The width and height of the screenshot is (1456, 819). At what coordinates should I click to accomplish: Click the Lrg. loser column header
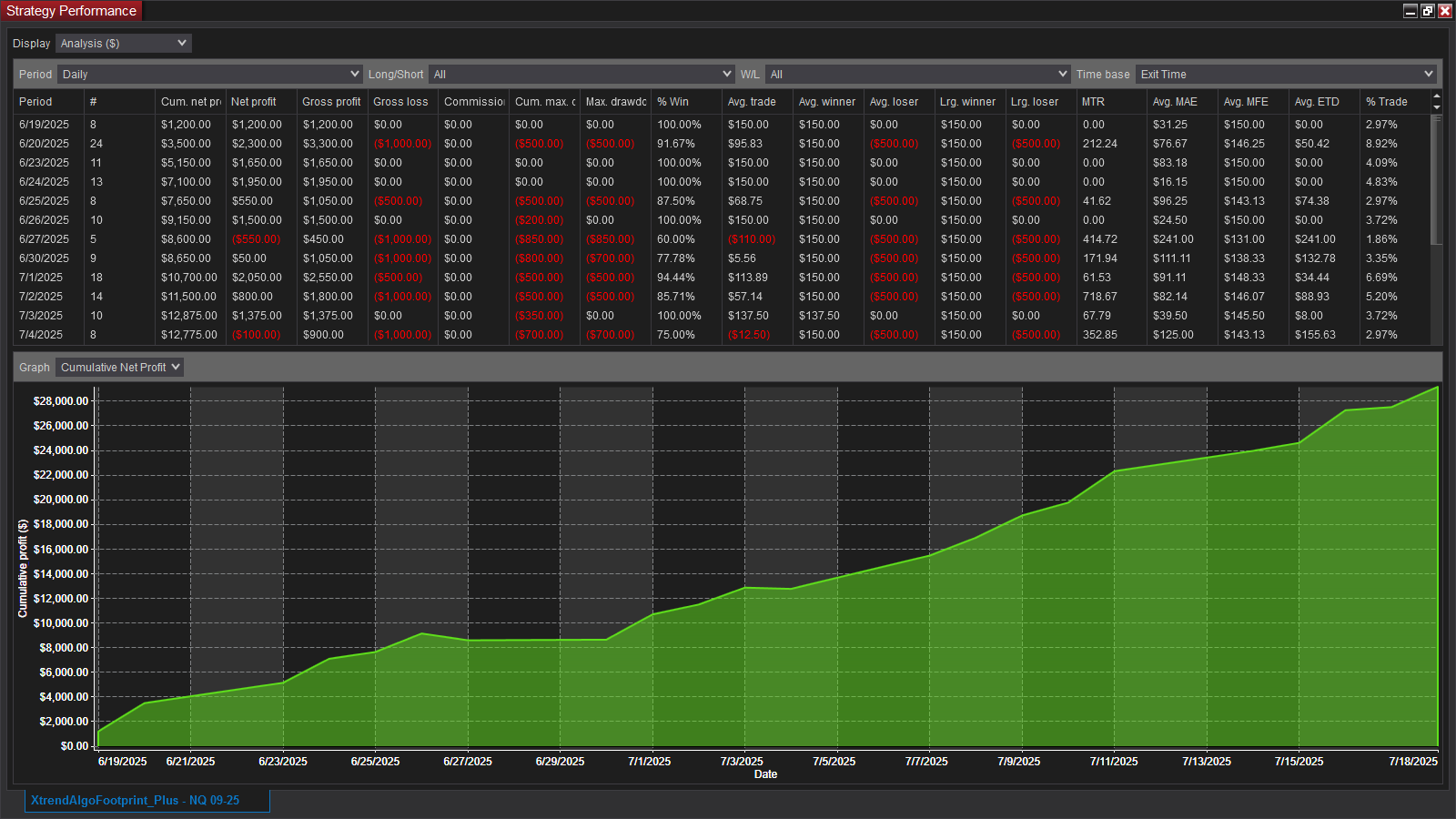click(1042, 101)
